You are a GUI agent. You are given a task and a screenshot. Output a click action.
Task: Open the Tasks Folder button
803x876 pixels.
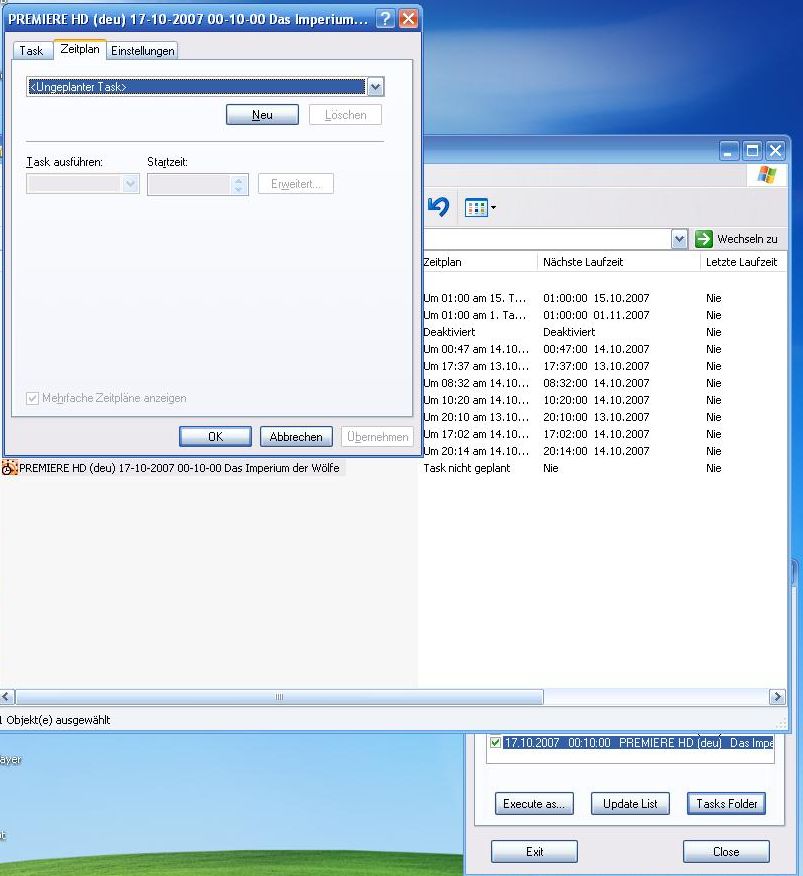click(726, 803)
